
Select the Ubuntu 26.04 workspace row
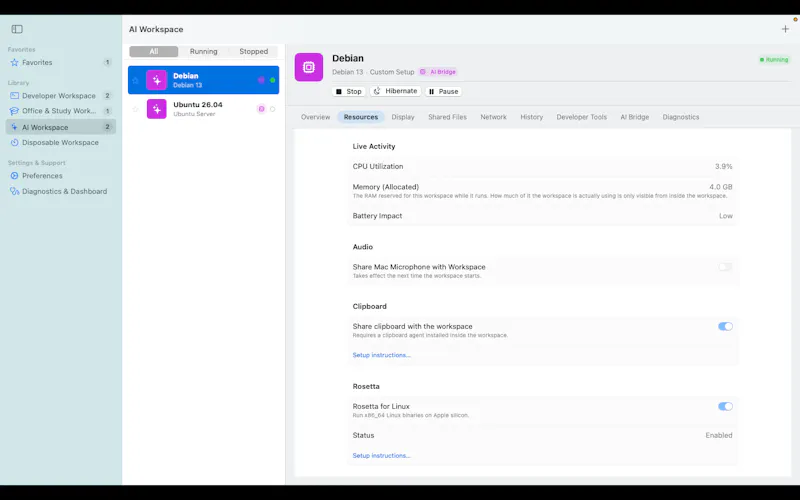coord(204,109)
